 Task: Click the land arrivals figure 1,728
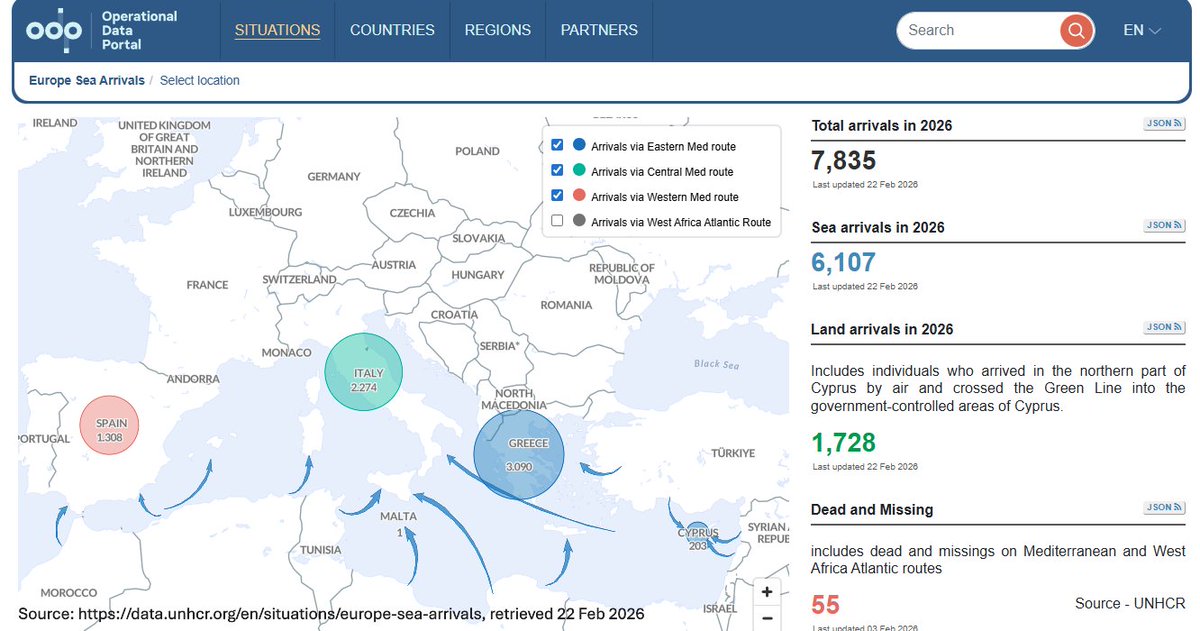(x=844, y=442)
